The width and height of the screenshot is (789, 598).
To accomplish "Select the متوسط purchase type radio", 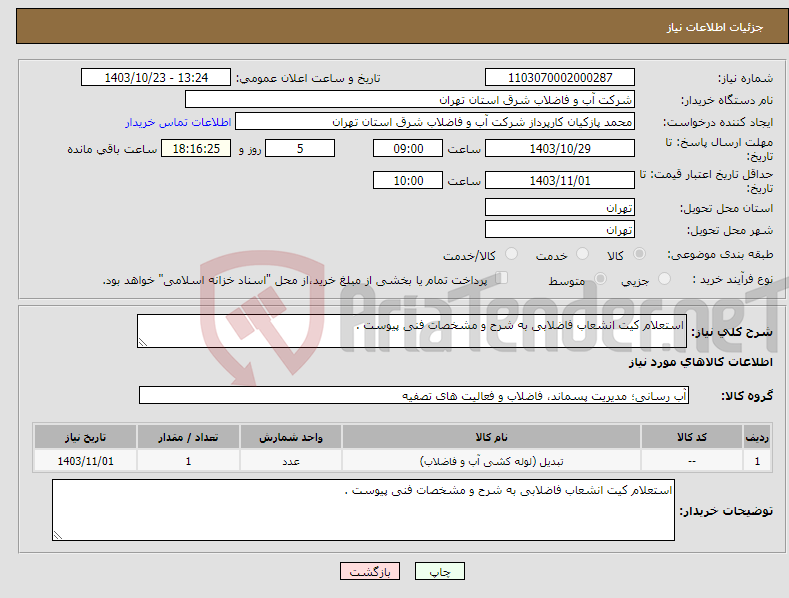I will [600, 279].
